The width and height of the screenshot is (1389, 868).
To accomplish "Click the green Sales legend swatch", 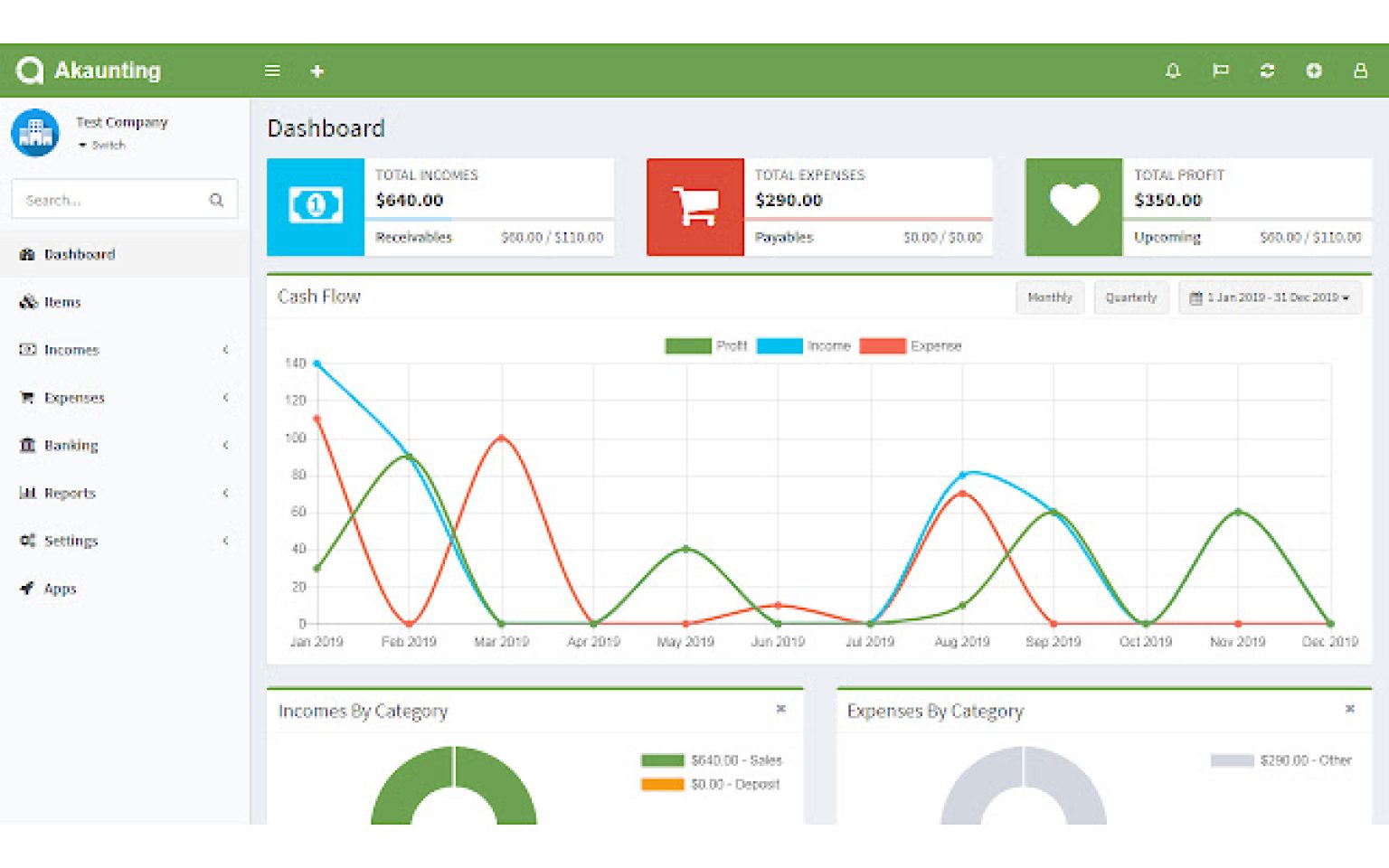I will coord(663,760).
